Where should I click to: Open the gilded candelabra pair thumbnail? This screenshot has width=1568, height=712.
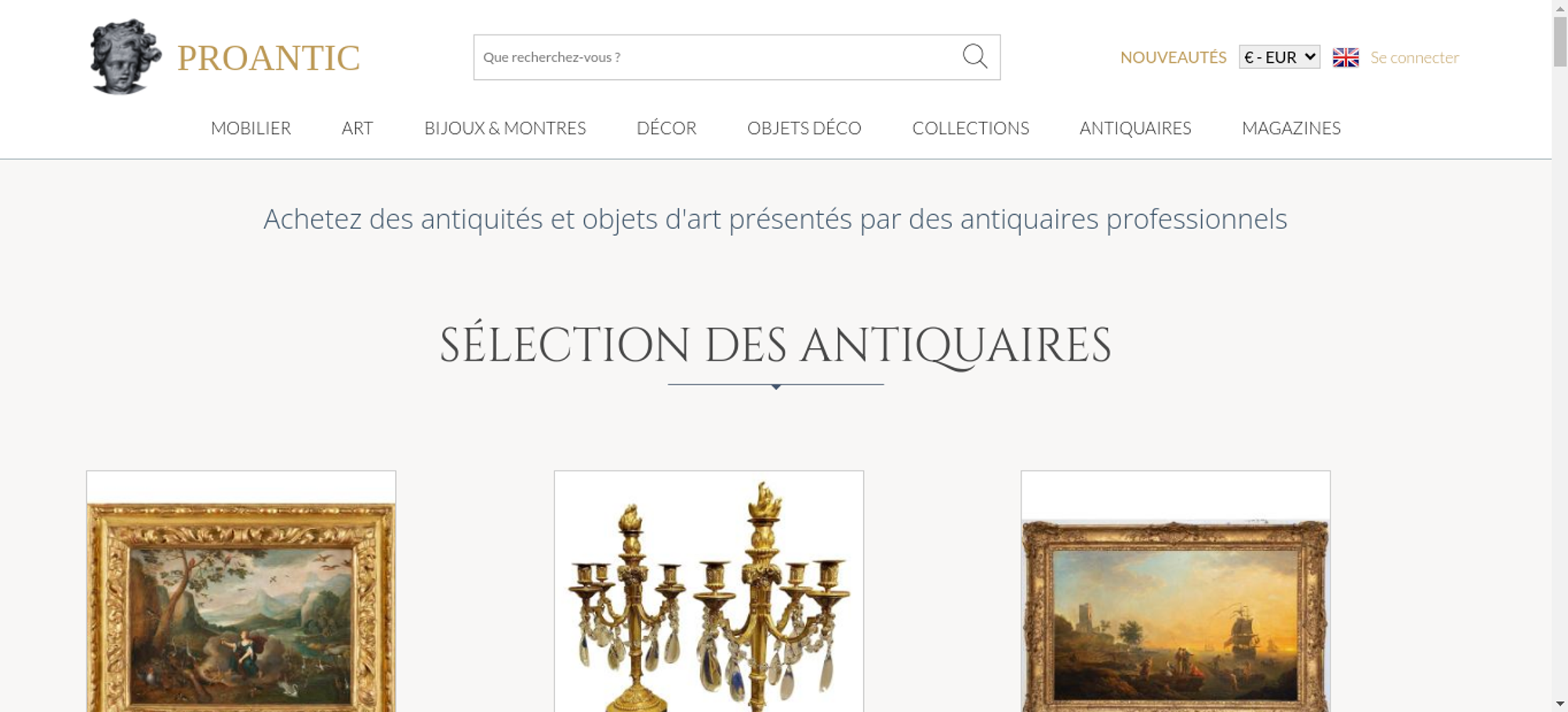pos(709,591)
